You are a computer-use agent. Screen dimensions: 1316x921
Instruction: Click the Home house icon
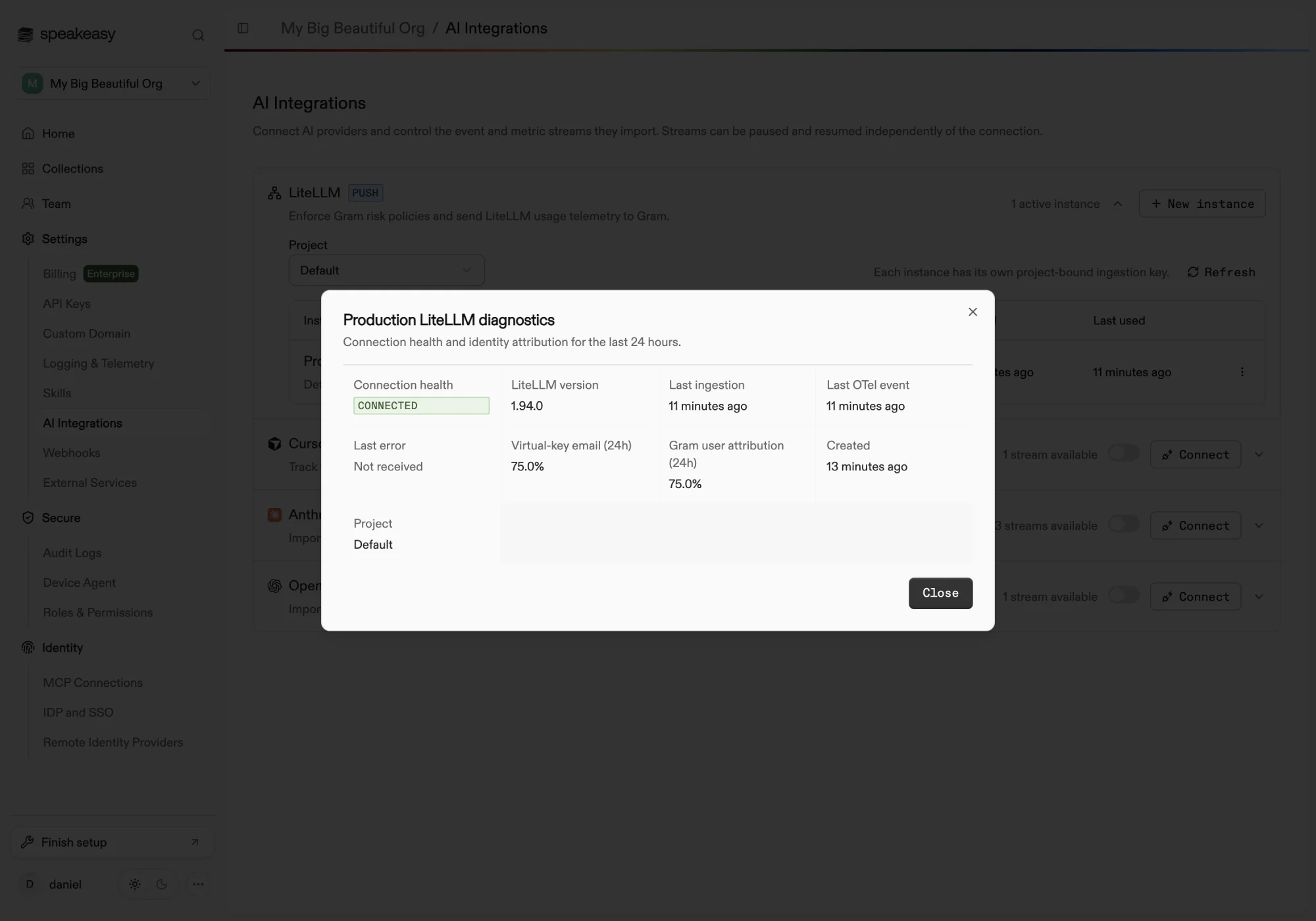[x=28, y=134]
